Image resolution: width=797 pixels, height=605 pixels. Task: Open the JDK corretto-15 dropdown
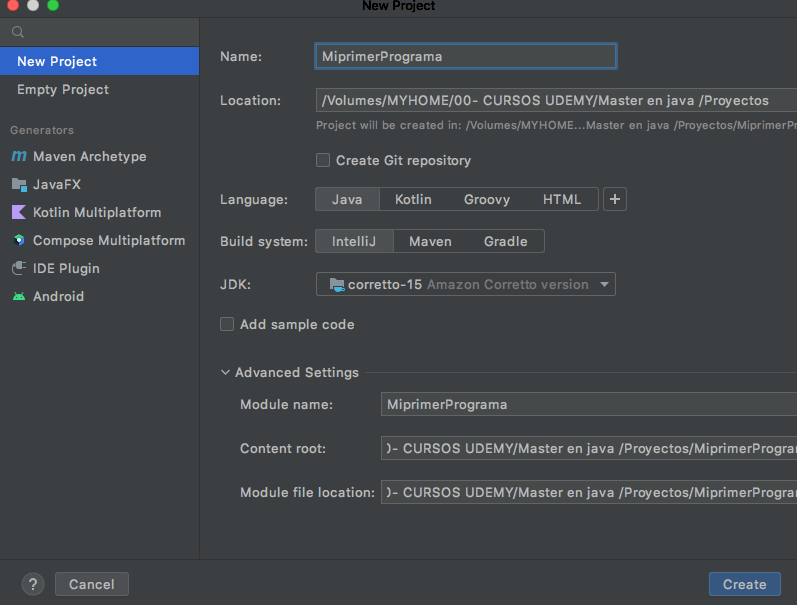click(466, 284)
